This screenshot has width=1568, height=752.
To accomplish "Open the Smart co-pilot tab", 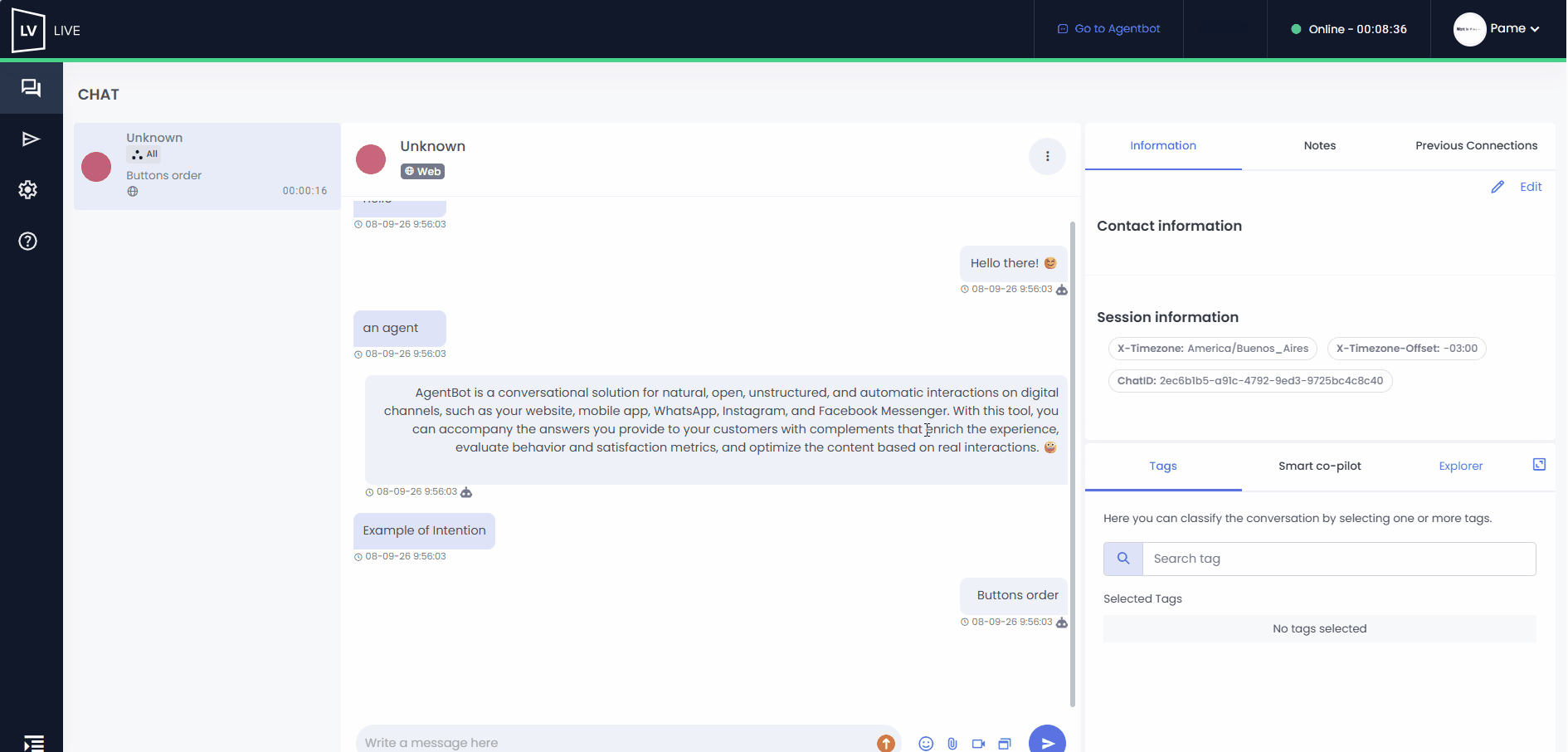I will click(x=1320, y=466).
